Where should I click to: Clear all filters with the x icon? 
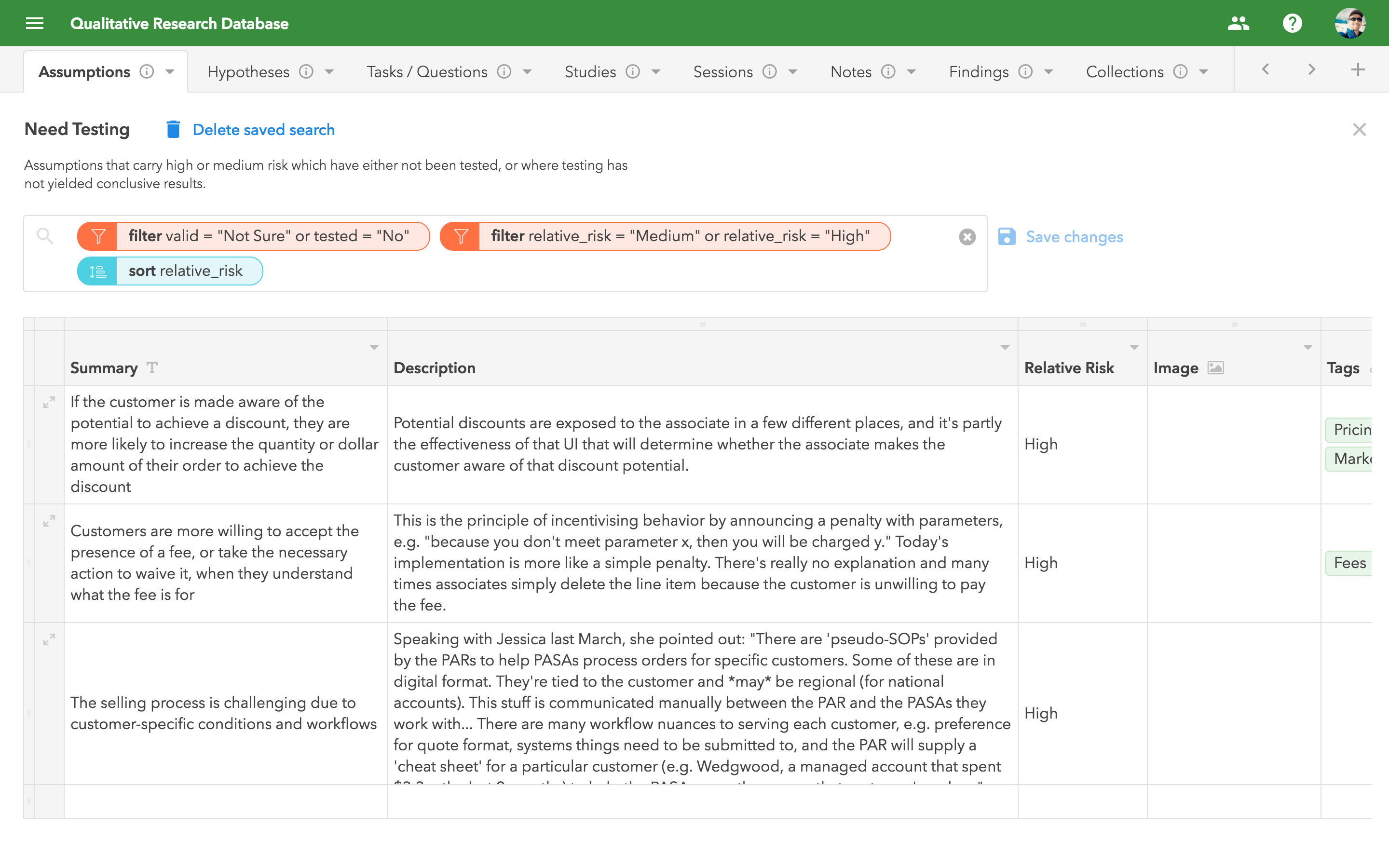(967, 236)
